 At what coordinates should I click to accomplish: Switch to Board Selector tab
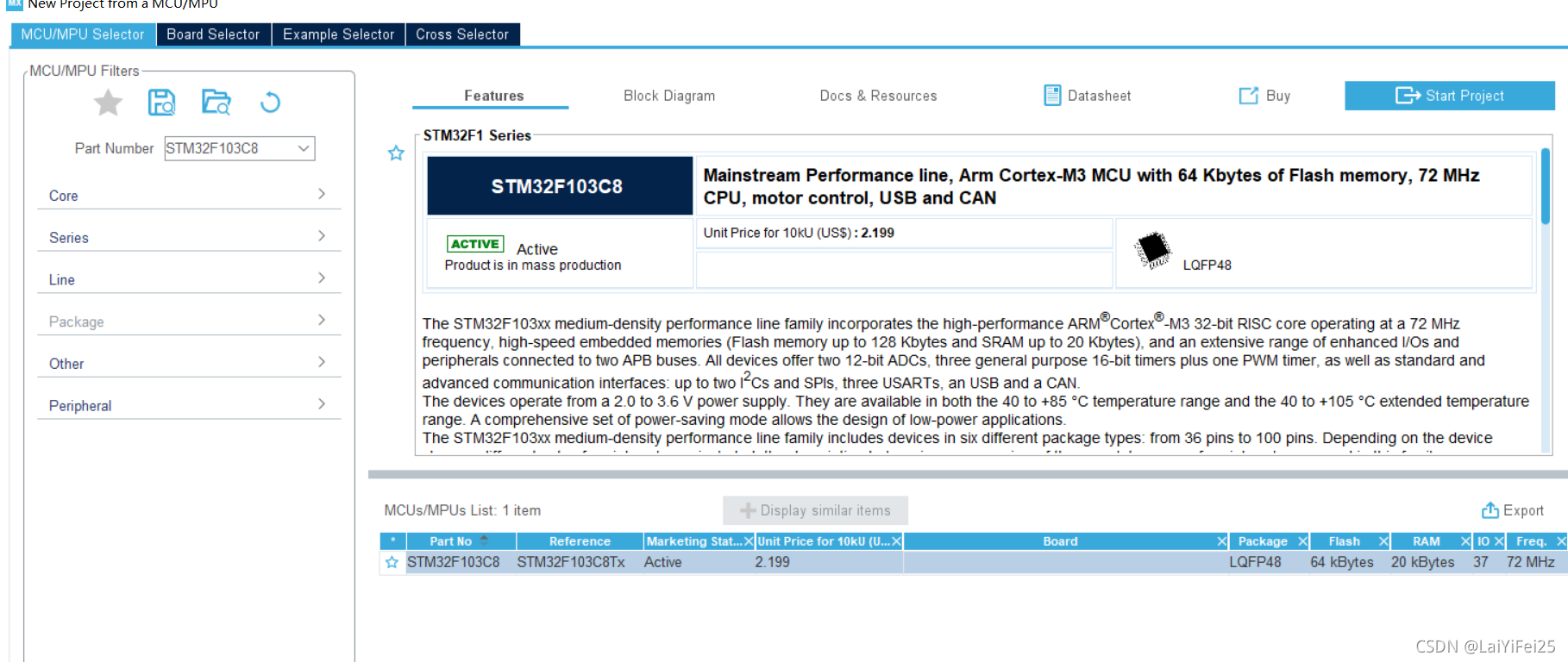coord(213,34)
